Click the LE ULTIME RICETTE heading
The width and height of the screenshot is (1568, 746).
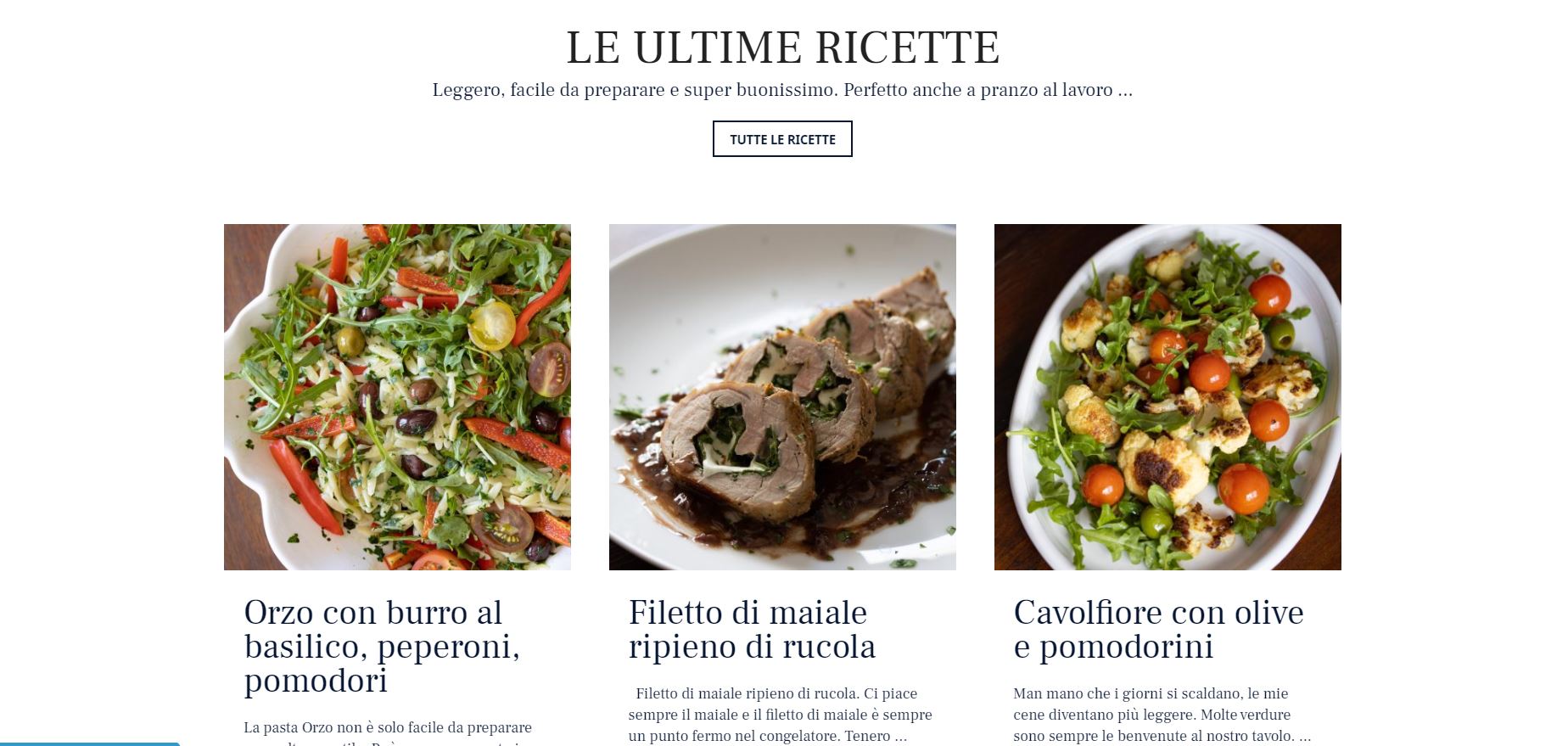pos(782,48)
